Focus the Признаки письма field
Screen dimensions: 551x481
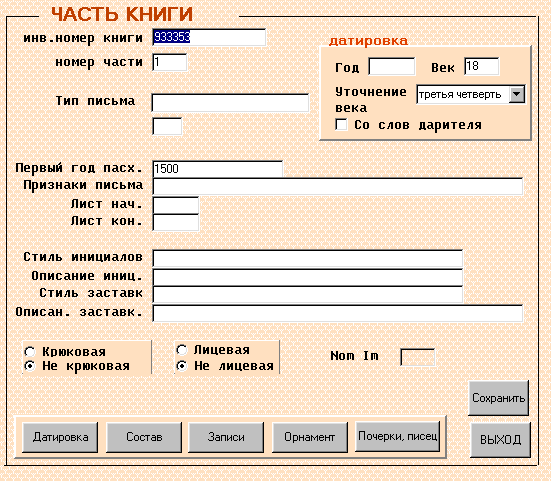pos(338,186)
